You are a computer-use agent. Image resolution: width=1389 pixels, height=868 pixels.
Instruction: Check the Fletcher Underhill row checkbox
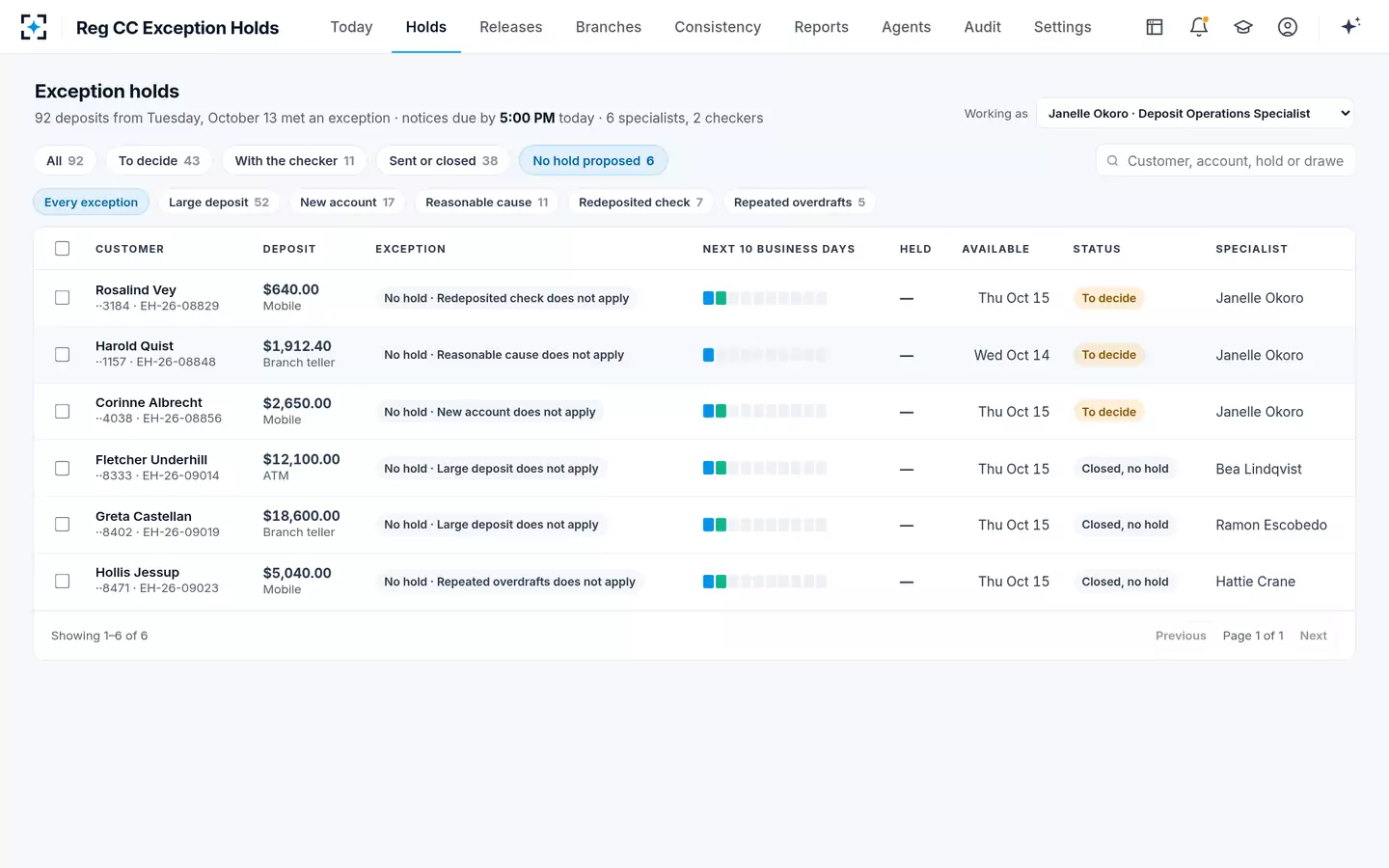pos(63,469)
